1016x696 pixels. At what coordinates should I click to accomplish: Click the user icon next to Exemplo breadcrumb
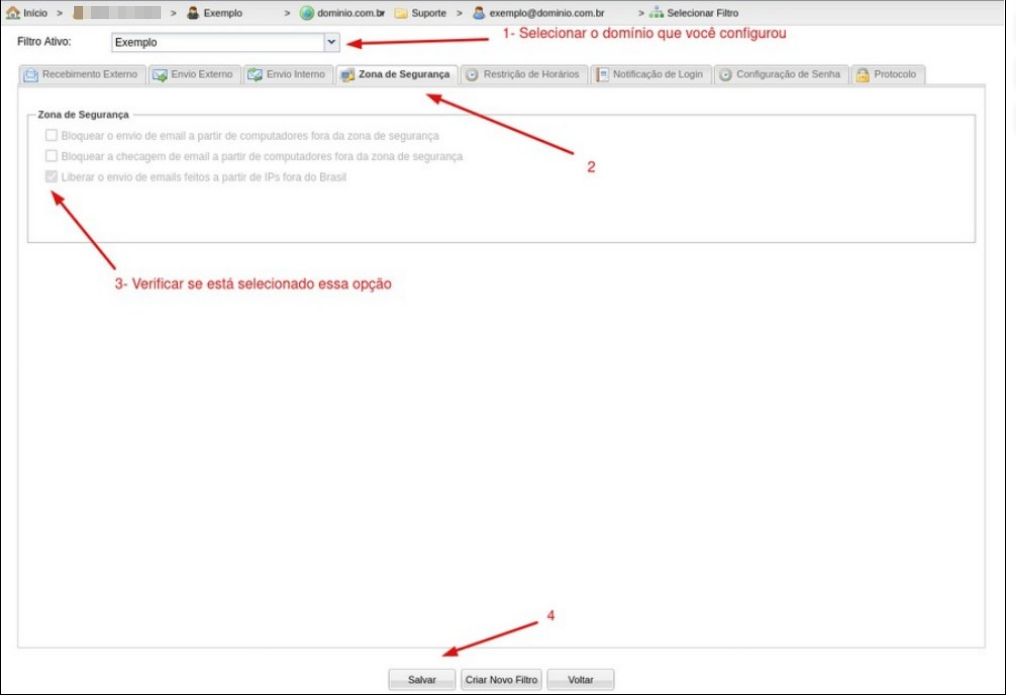(194, 13)
